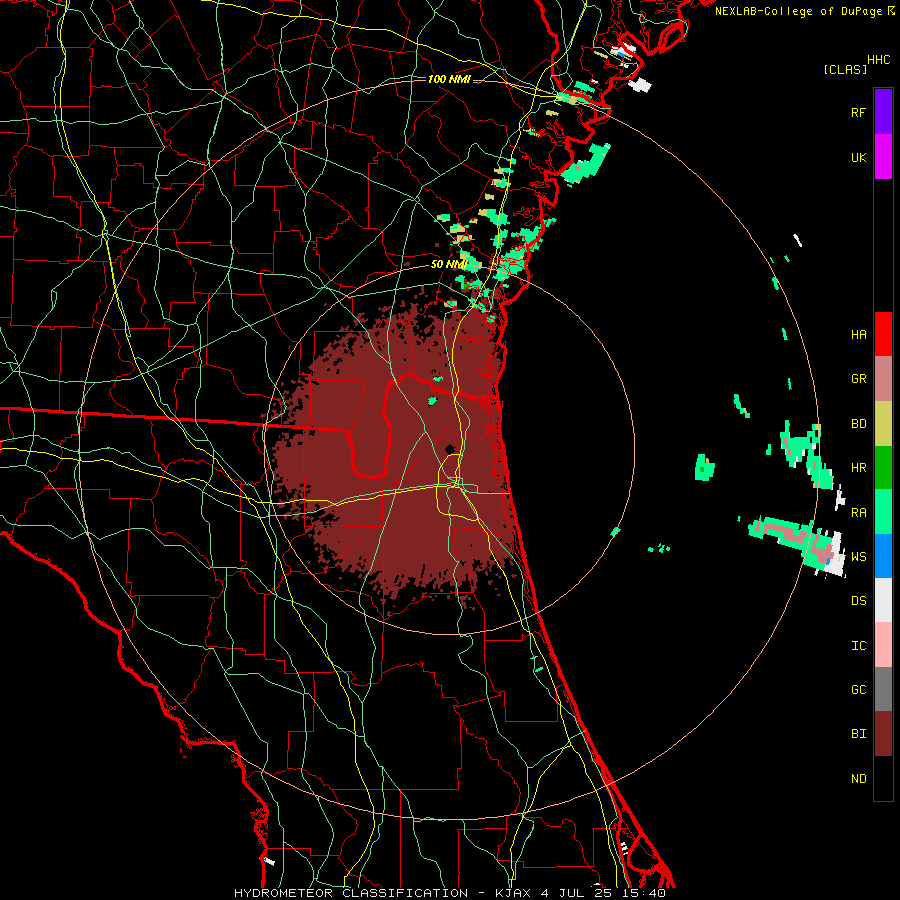The width and height of the screenshot is (900, 900).
Task: Click the ND black legend swatch
Action: [883, 778]
